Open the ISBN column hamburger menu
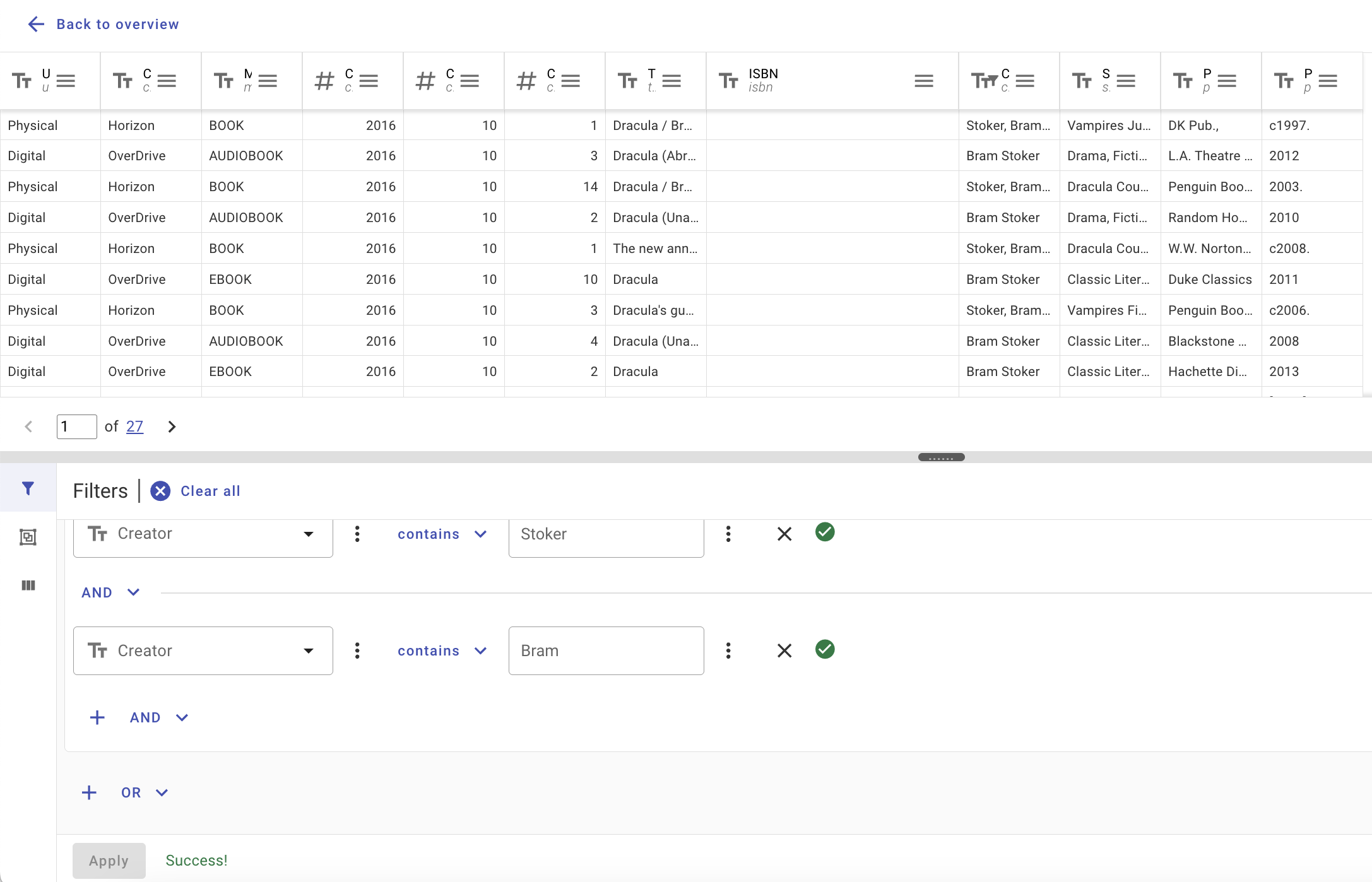Screen dimensions: 1372x882 [x=923, y=81]
